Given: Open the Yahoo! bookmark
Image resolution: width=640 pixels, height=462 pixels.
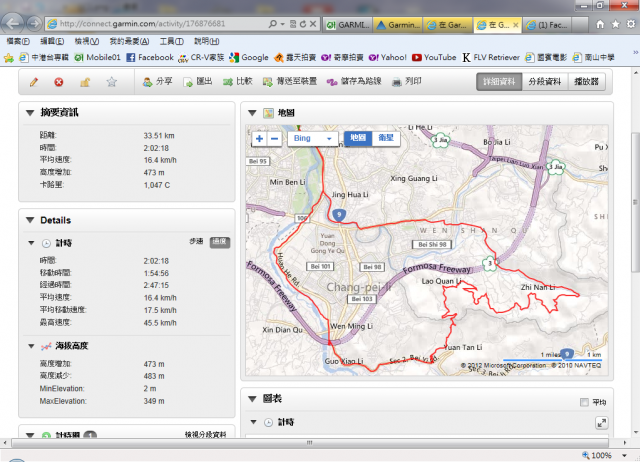Looking at the screenshot, I should coord(388,58).
